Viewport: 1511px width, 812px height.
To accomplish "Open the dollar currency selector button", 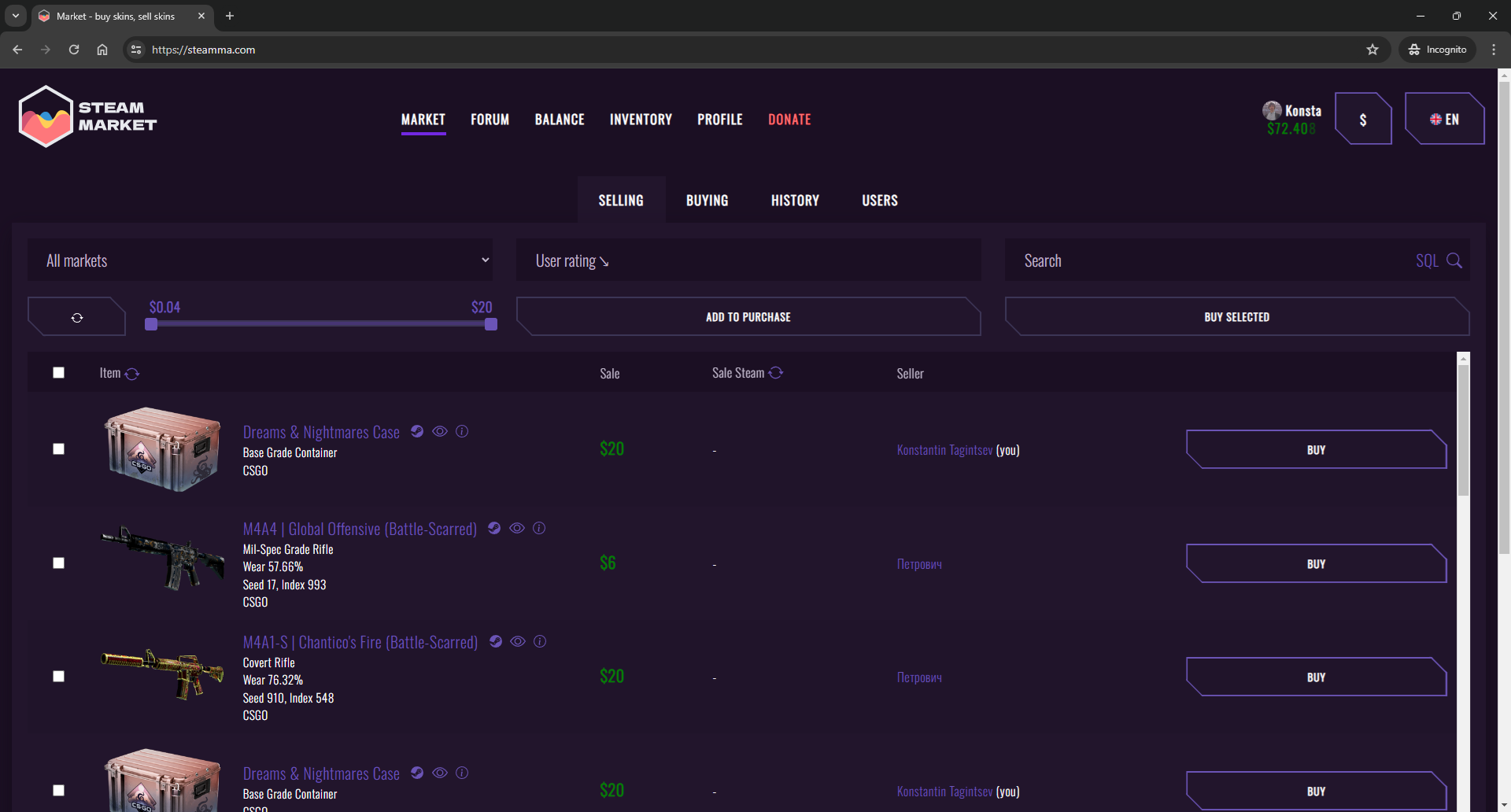I will click(1362, 120).
